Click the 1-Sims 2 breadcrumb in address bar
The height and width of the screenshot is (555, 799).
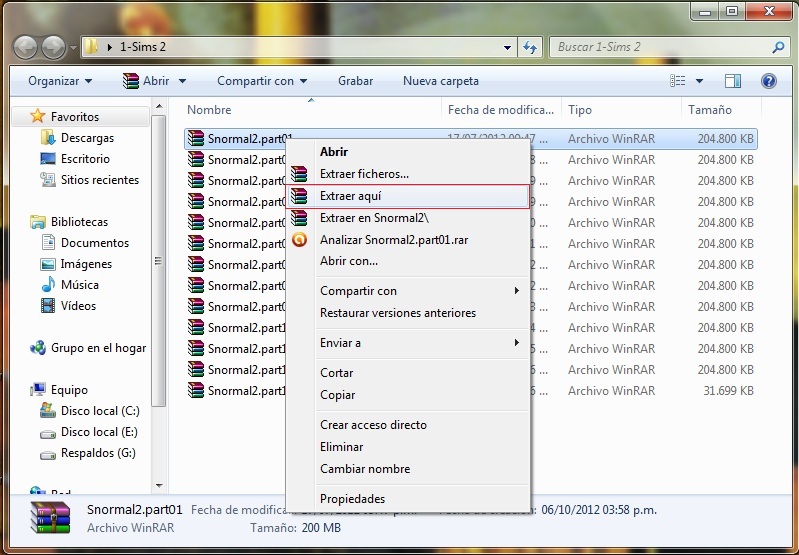pyautogui.click(x=143, y=47)
